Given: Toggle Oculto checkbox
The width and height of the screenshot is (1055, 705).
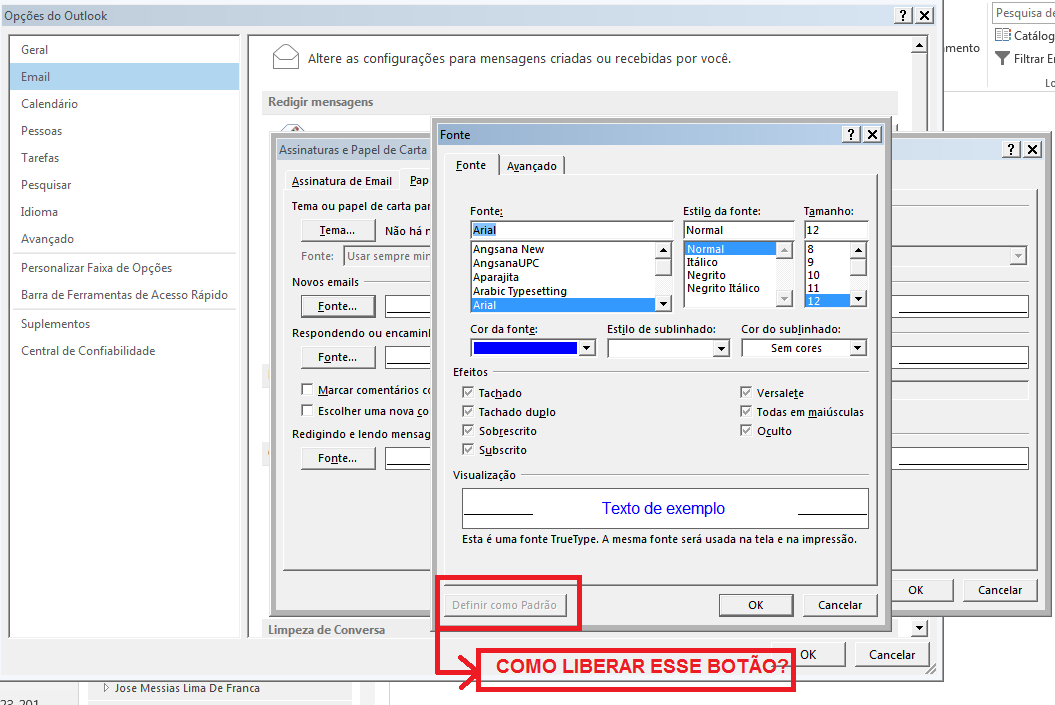Looking at the screenshot, I should pyautogui.click(x=745, y=430).
